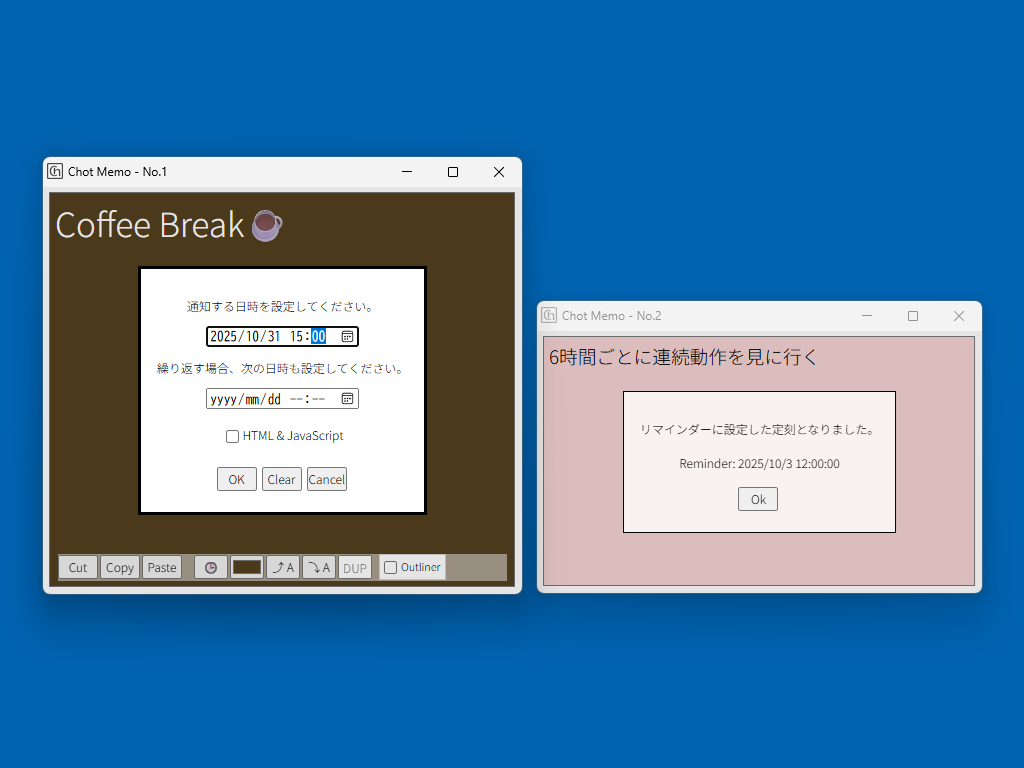Open calendar picker for notification date
This screenshot has width=1024, height=768.
click(347, 337)
